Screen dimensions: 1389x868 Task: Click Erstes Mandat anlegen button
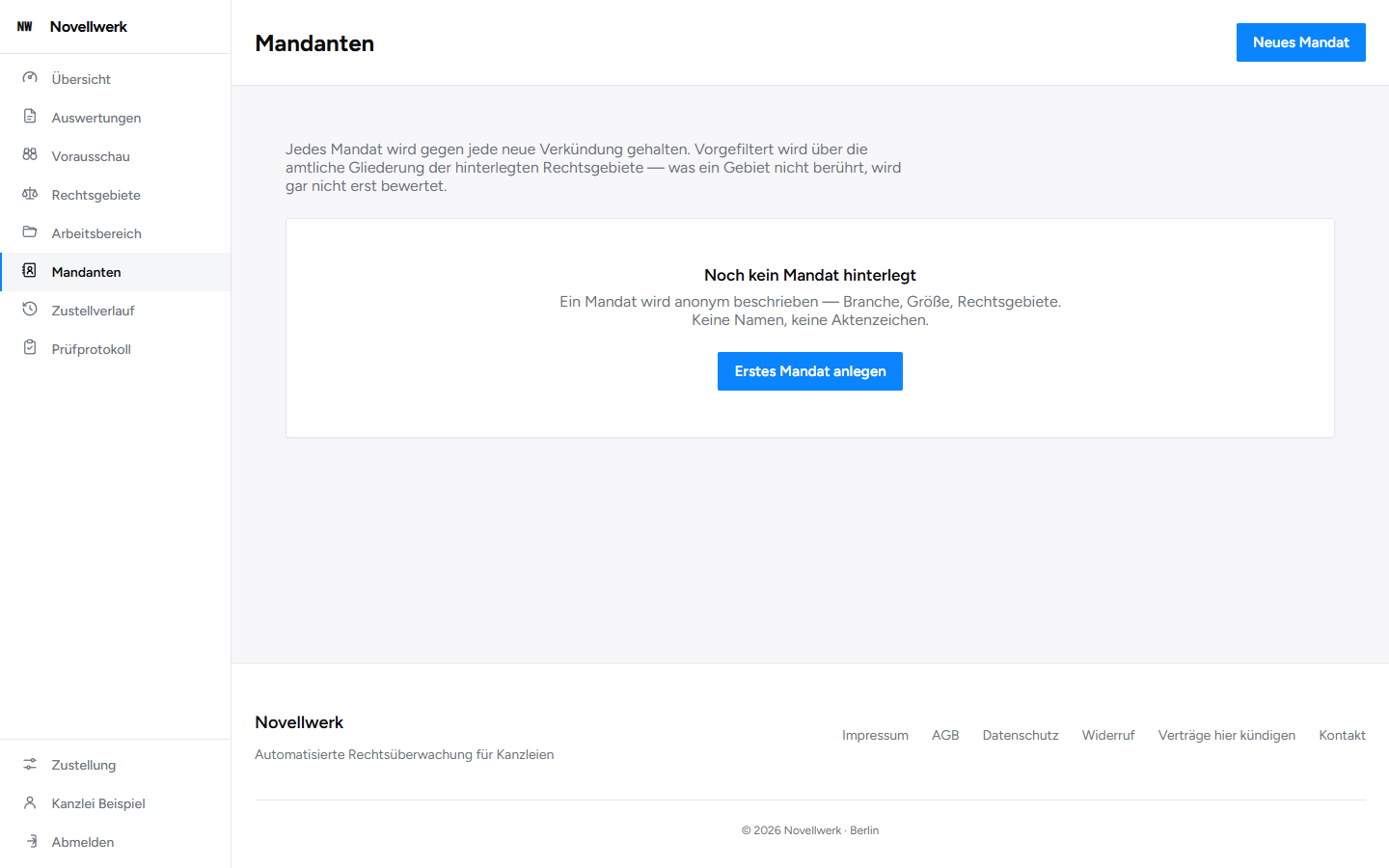click(810, 371)
